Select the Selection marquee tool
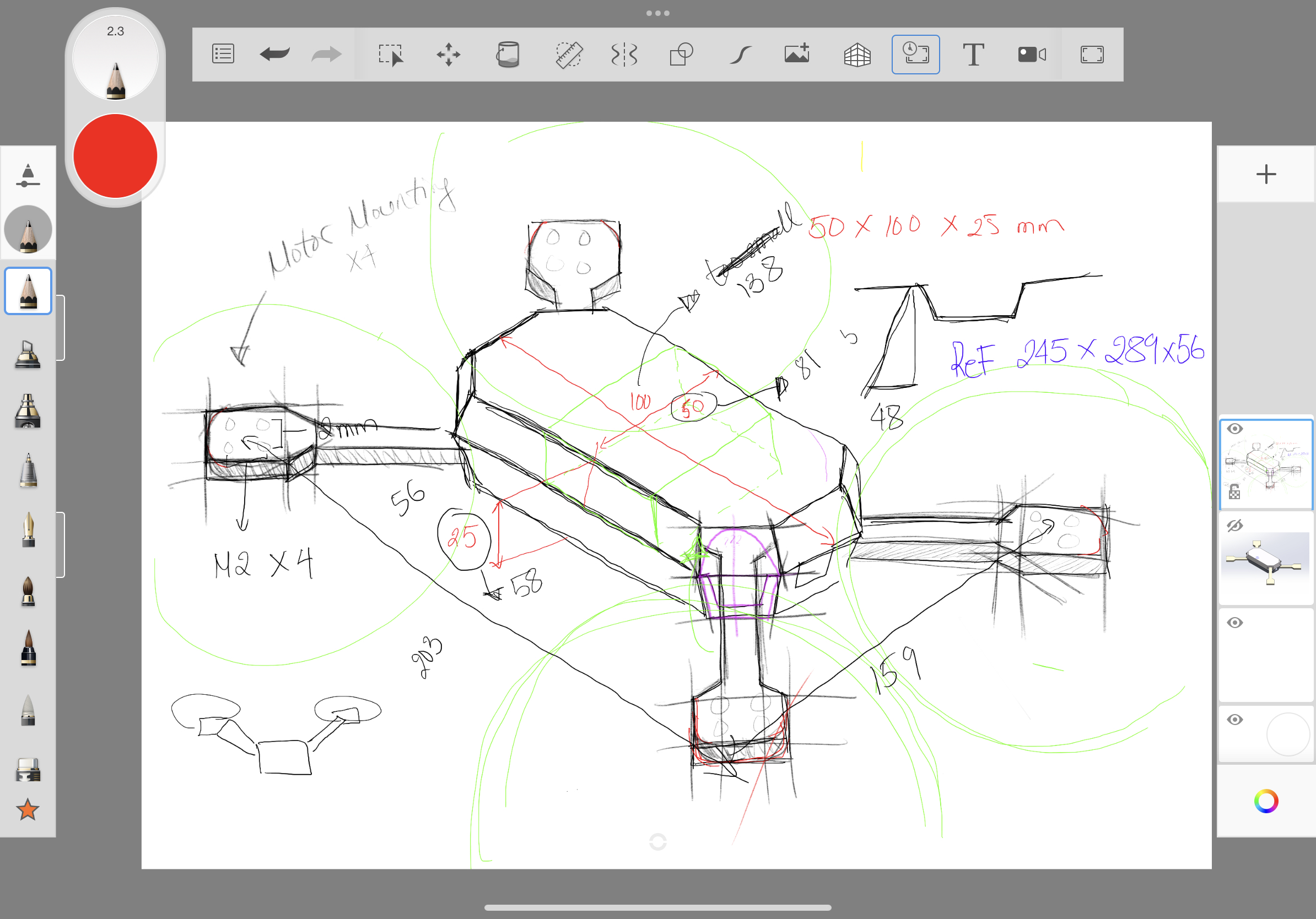Image resolution: width=1316 pixels, height=919 pixels. [x=391, y=55]
